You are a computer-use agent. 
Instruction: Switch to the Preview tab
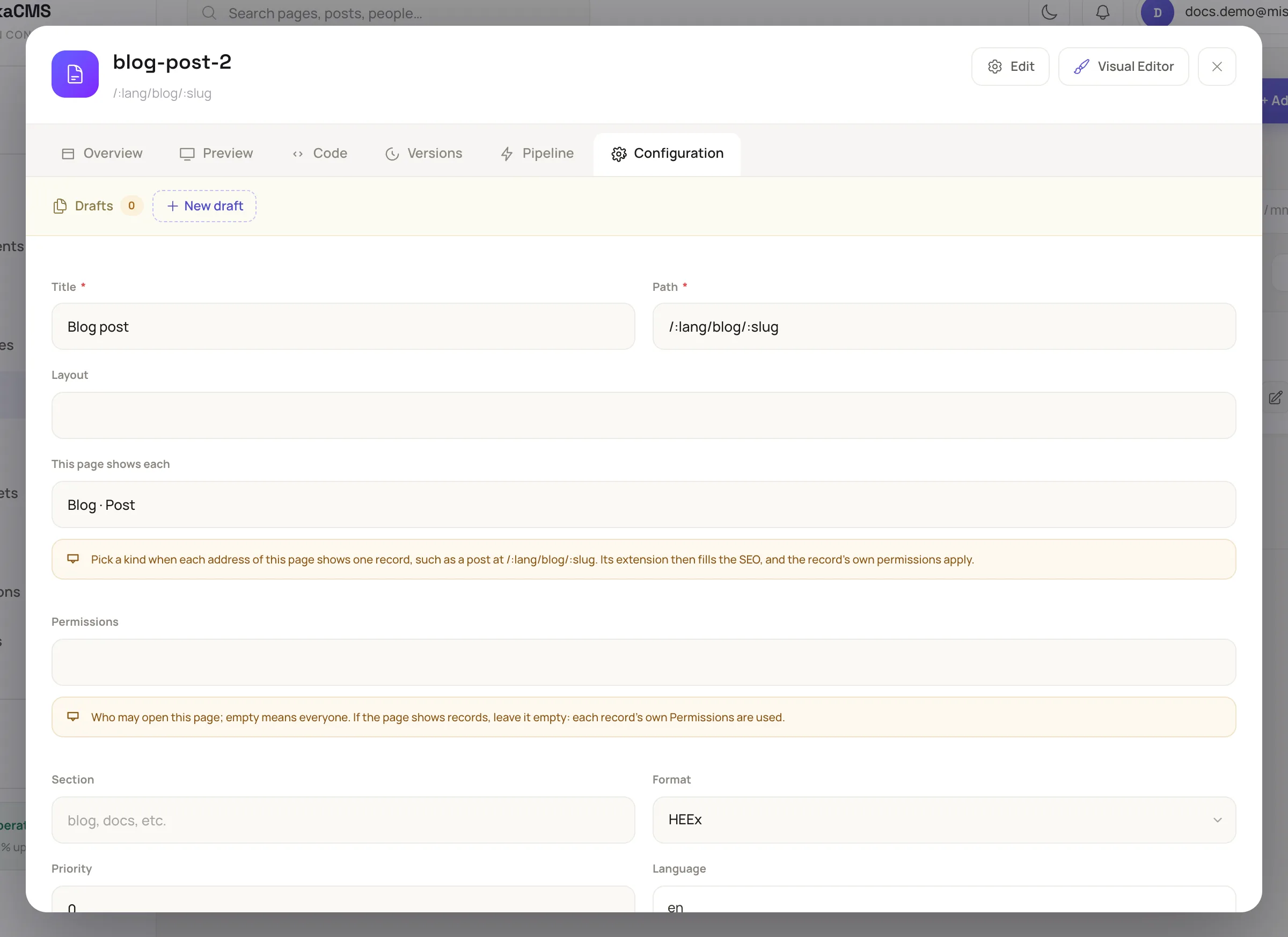(216, 153)
